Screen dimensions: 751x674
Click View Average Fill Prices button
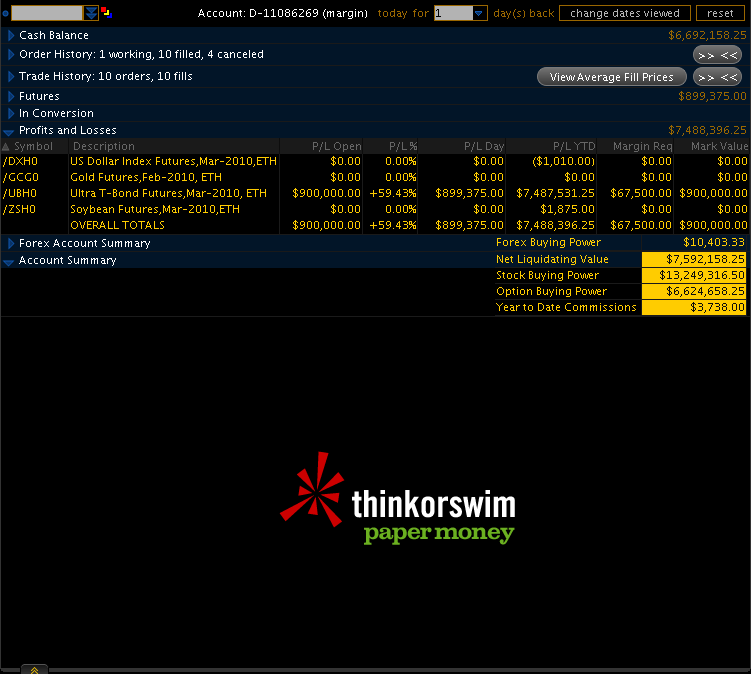tap(612, 77)
